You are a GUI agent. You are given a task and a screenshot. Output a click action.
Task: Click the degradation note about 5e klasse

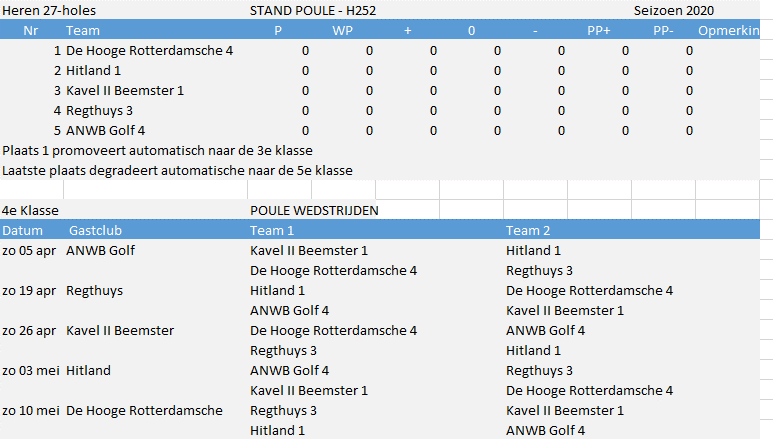(x=177, y=171)
